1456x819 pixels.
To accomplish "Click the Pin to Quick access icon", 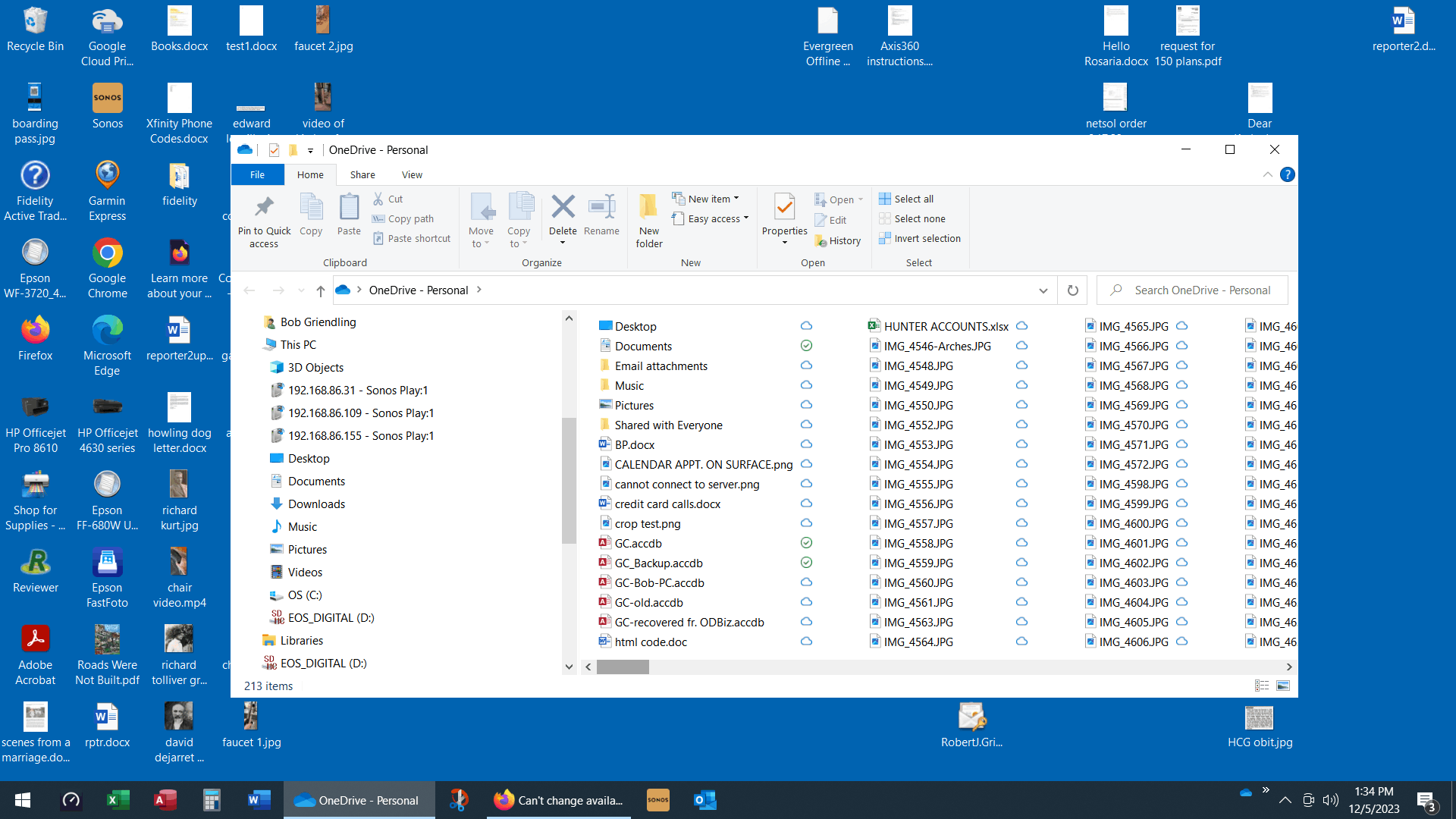I will [x=264, y=208].
